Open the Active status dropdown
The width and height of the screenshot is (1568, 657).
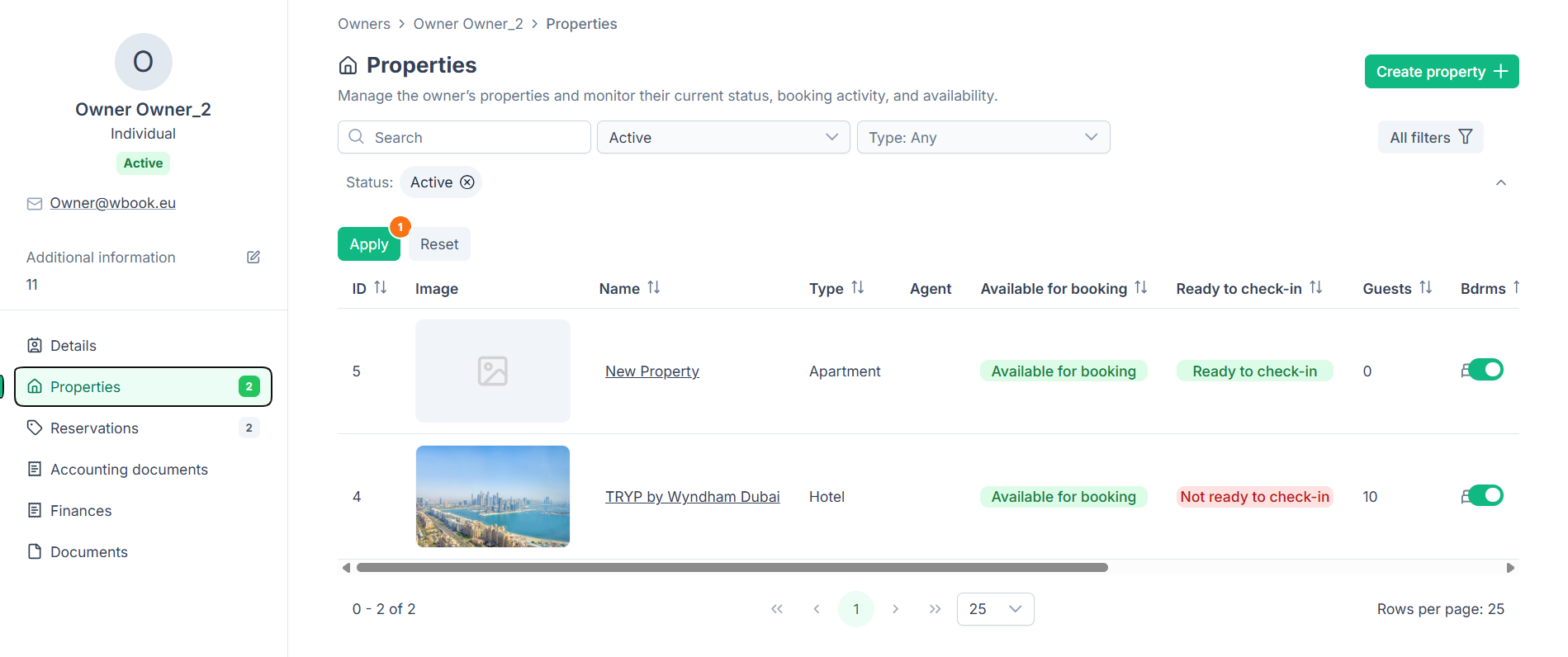(x=723, y=137)
